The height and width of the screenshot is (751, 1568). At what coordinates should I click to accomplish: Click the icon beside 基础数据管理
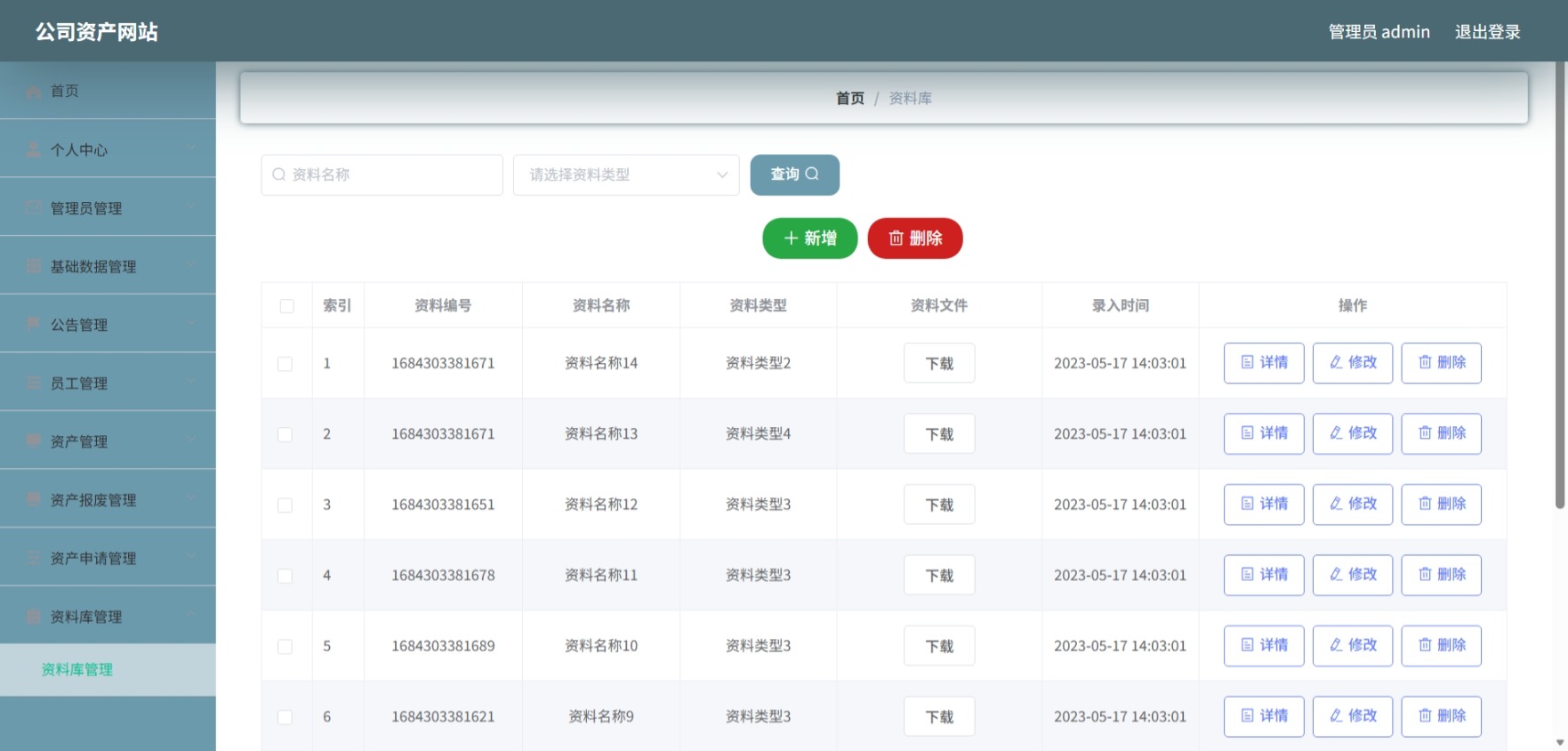33,266
